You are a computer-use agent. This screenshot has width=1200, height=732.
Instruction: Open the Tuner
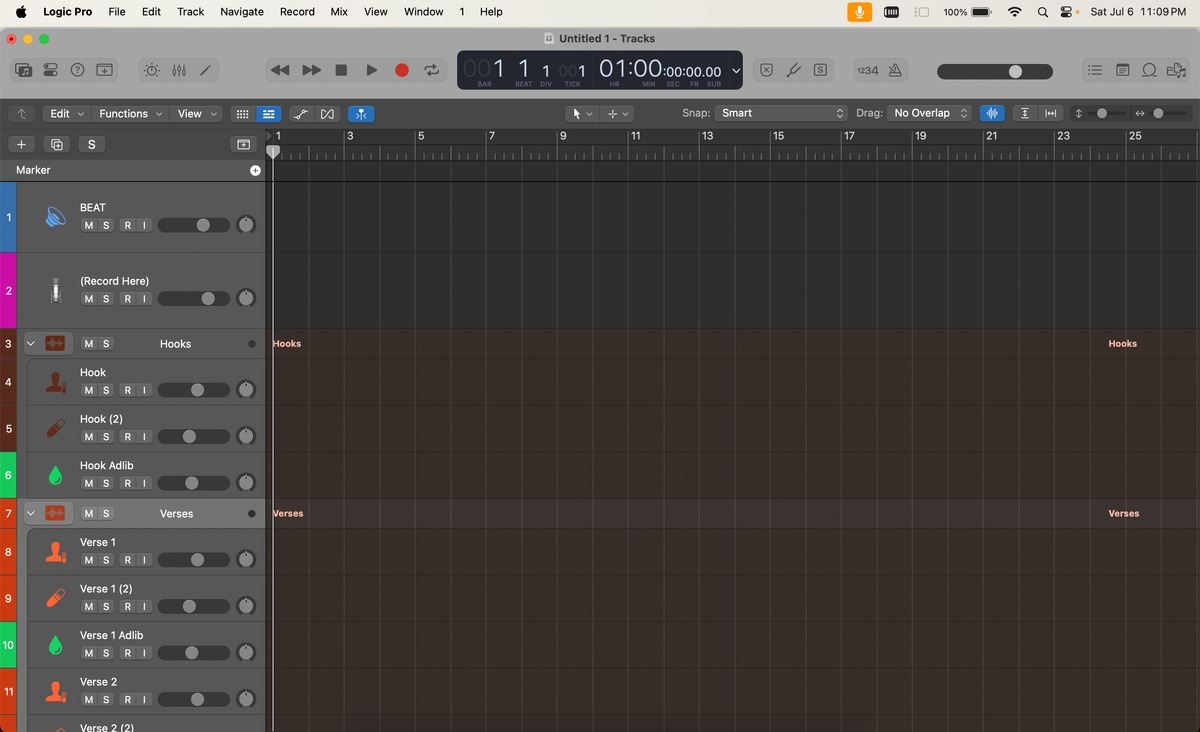[793, 70]
